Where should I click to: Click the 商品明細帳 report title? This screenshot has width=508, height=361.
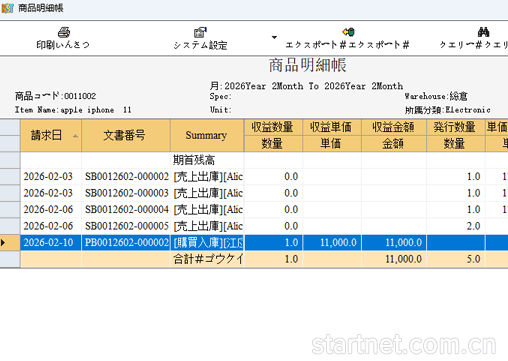pyautogui.click(x=307, y=65)
